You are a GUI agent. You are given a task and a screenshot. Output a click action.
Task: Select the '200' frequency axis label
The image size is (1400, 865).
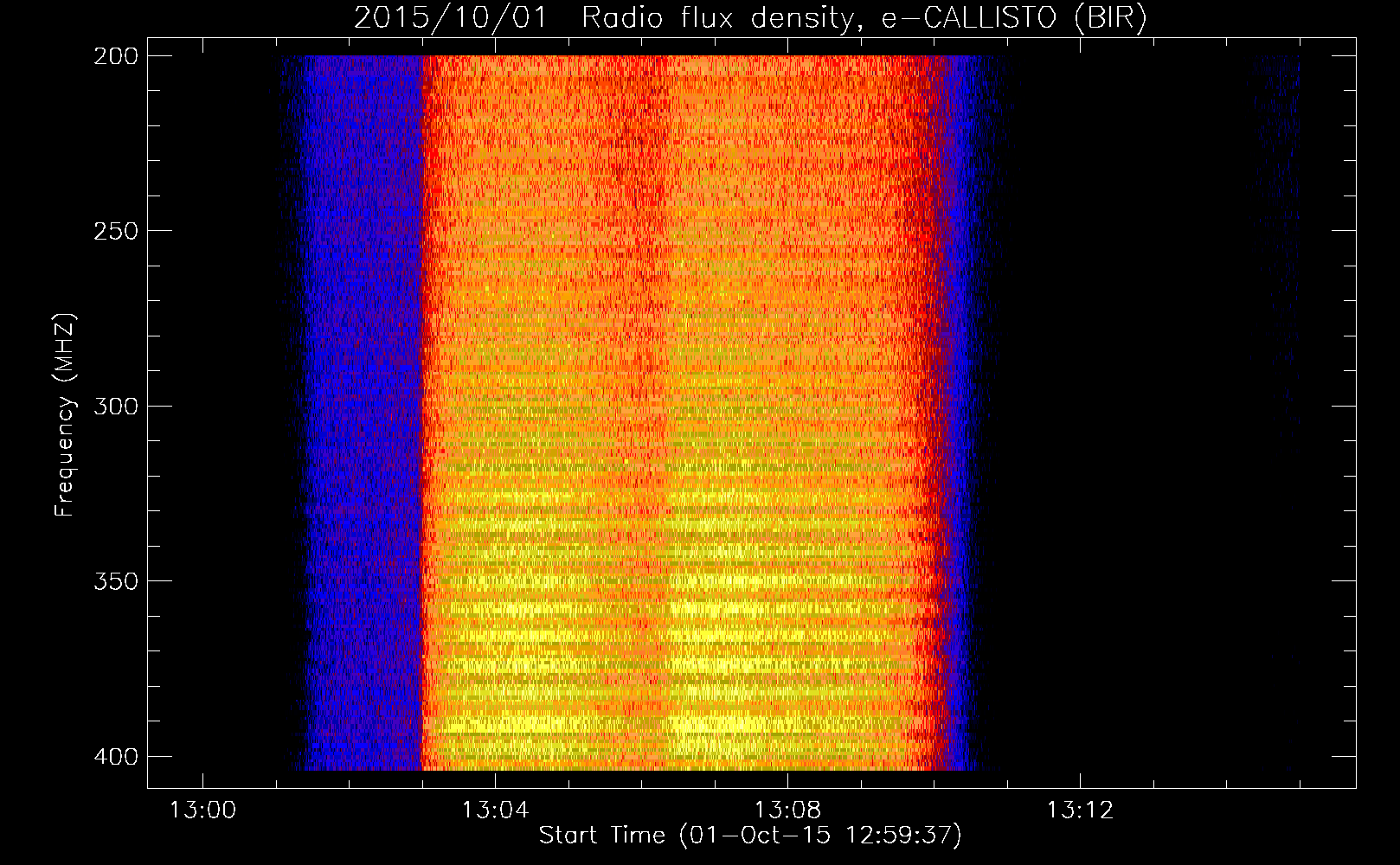pyautogui.click(x=115, y=56)
